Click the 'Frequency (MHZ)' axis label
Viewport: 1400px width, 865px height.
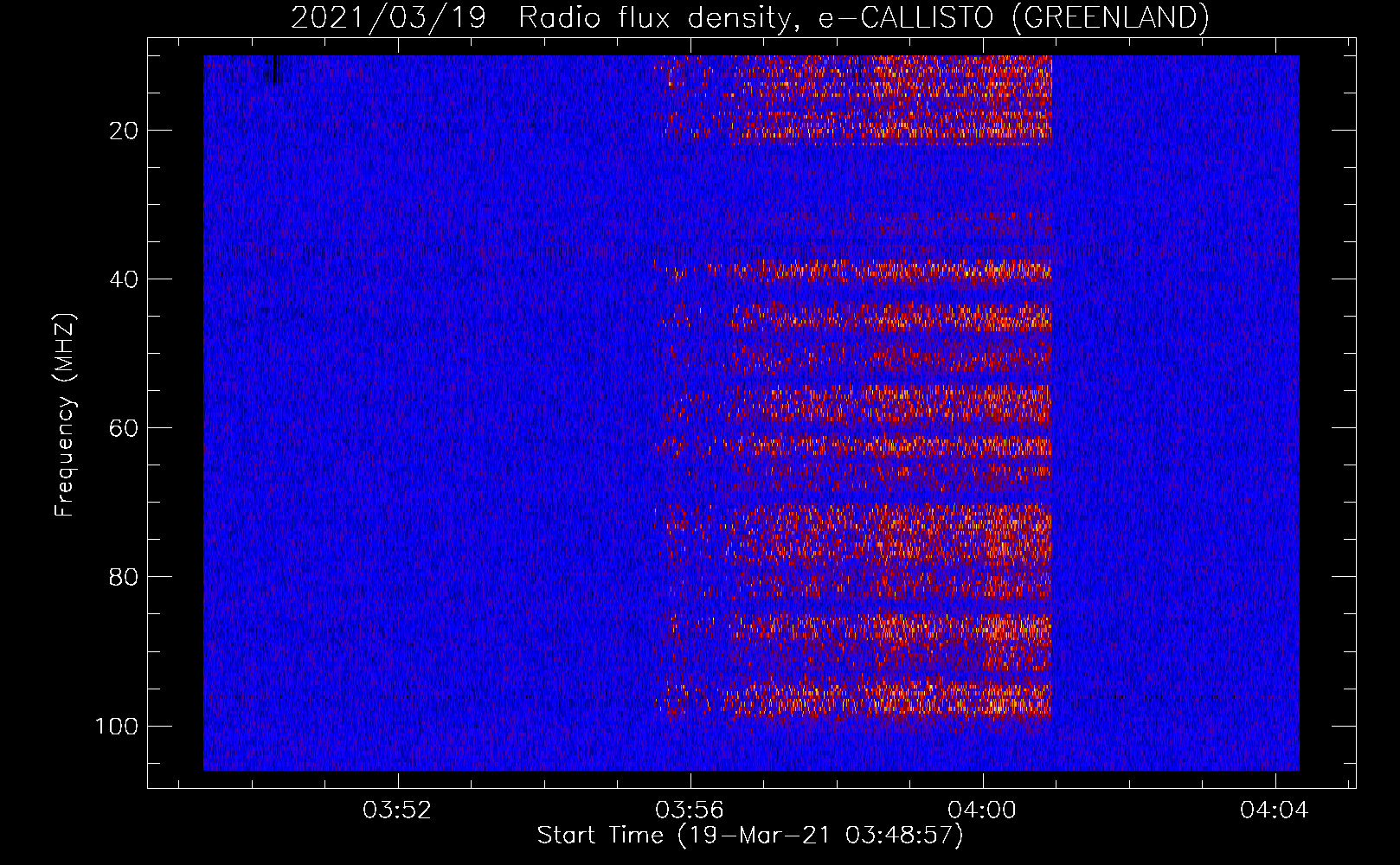[x=65, y=414]
